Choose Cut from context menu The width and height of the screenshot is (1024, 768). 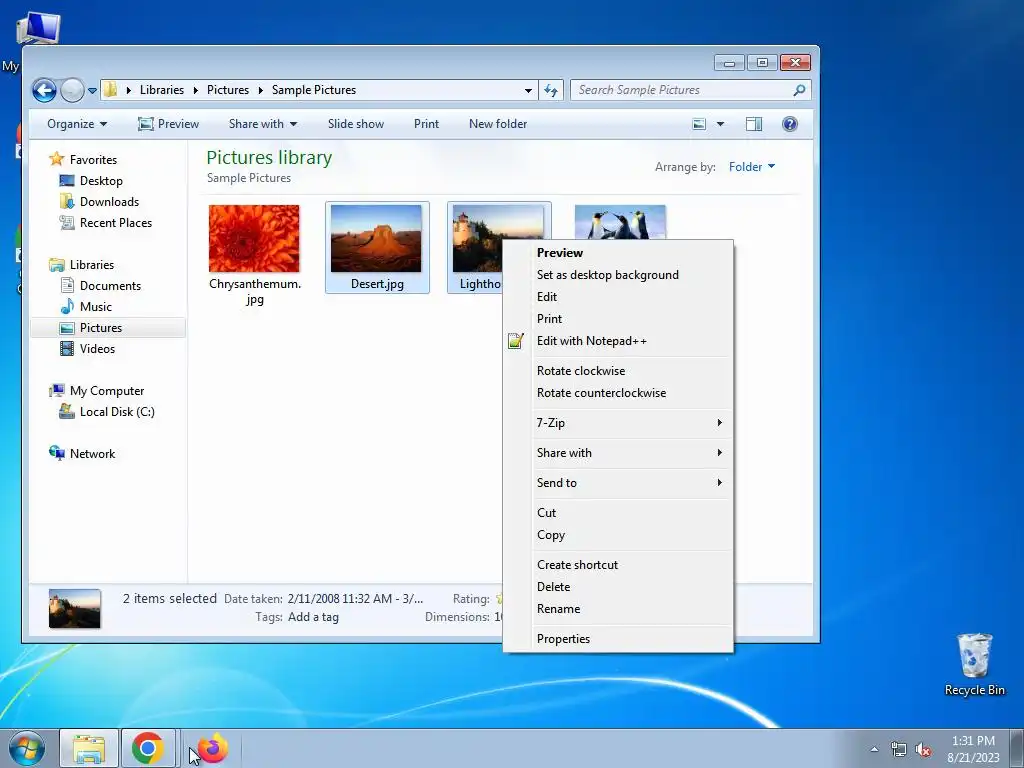click(618, 513)
